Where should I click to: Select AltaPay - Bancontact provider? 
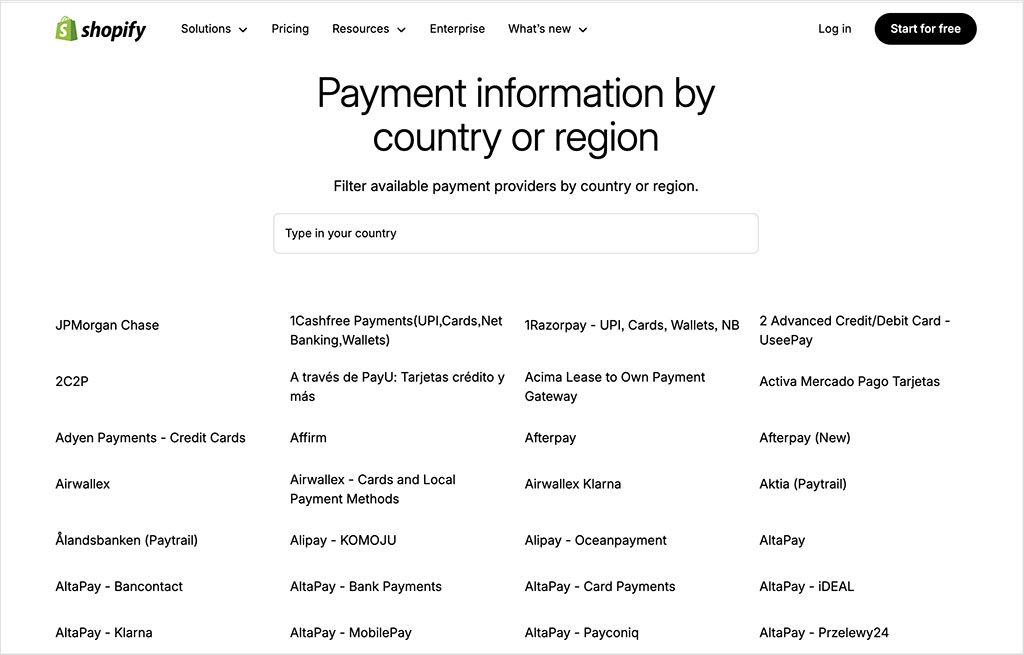pos(119,586)
